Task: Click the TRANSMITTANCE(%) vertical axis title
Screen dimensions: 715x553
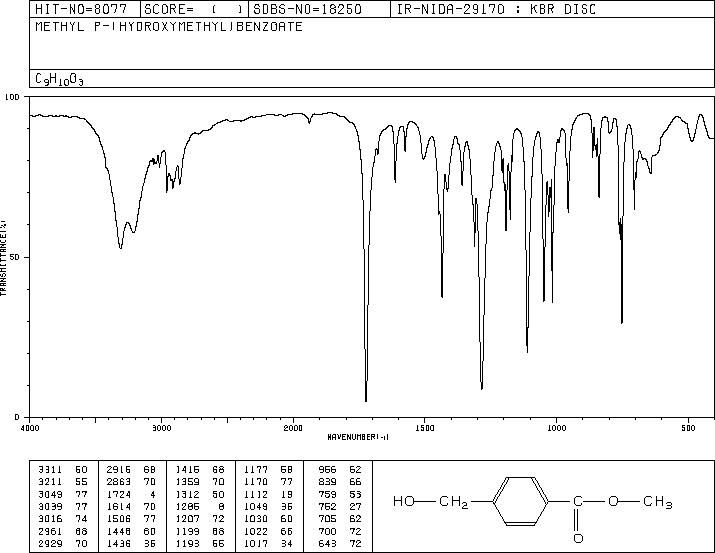Action: click(3, 257)
